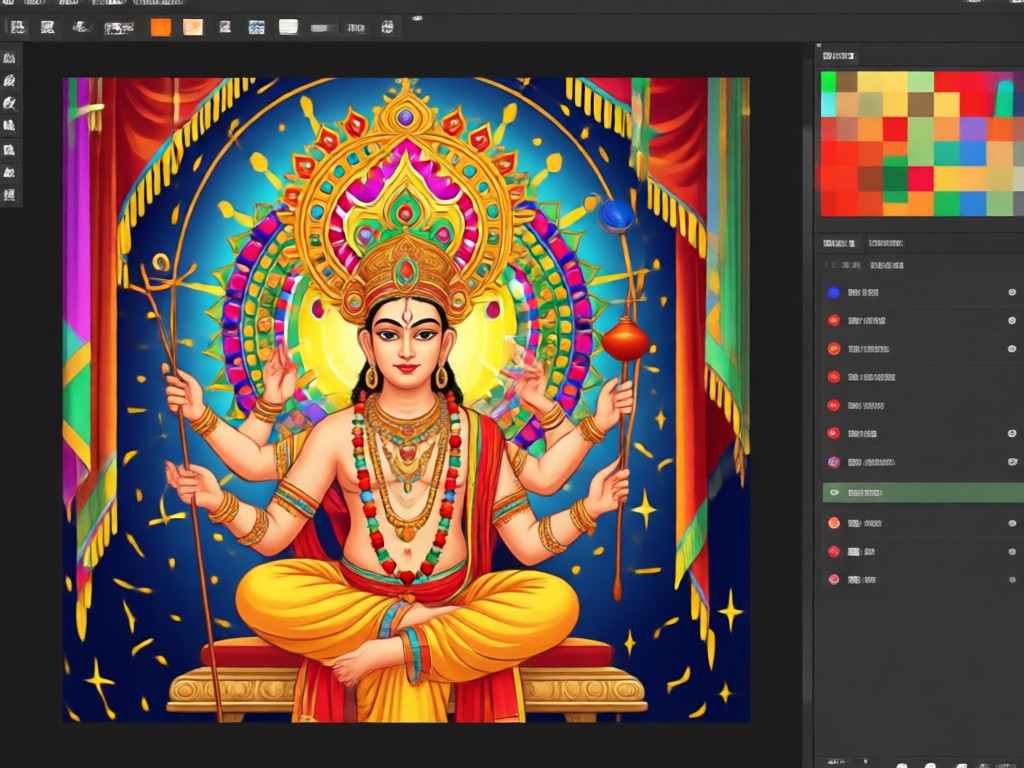Select the first icon in the top options bar
The image size is (1024, 768).
coord(18,27)
